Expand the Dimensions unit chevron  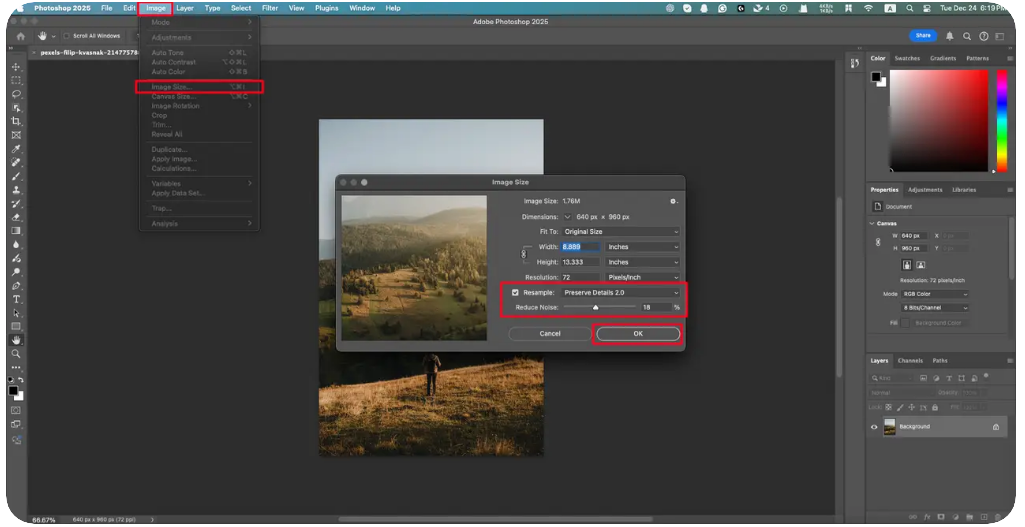coord(567,216)
